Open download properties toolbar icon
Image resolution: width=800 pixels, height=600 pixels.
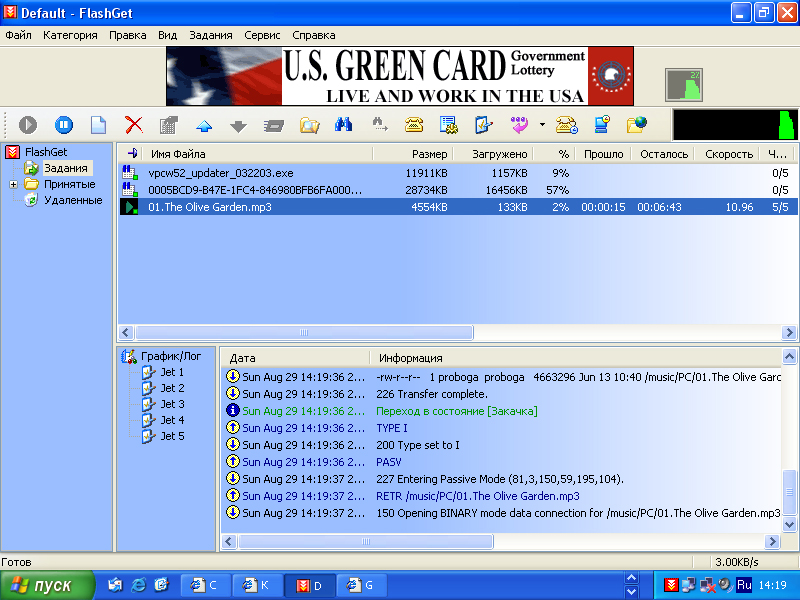[169, 125]
